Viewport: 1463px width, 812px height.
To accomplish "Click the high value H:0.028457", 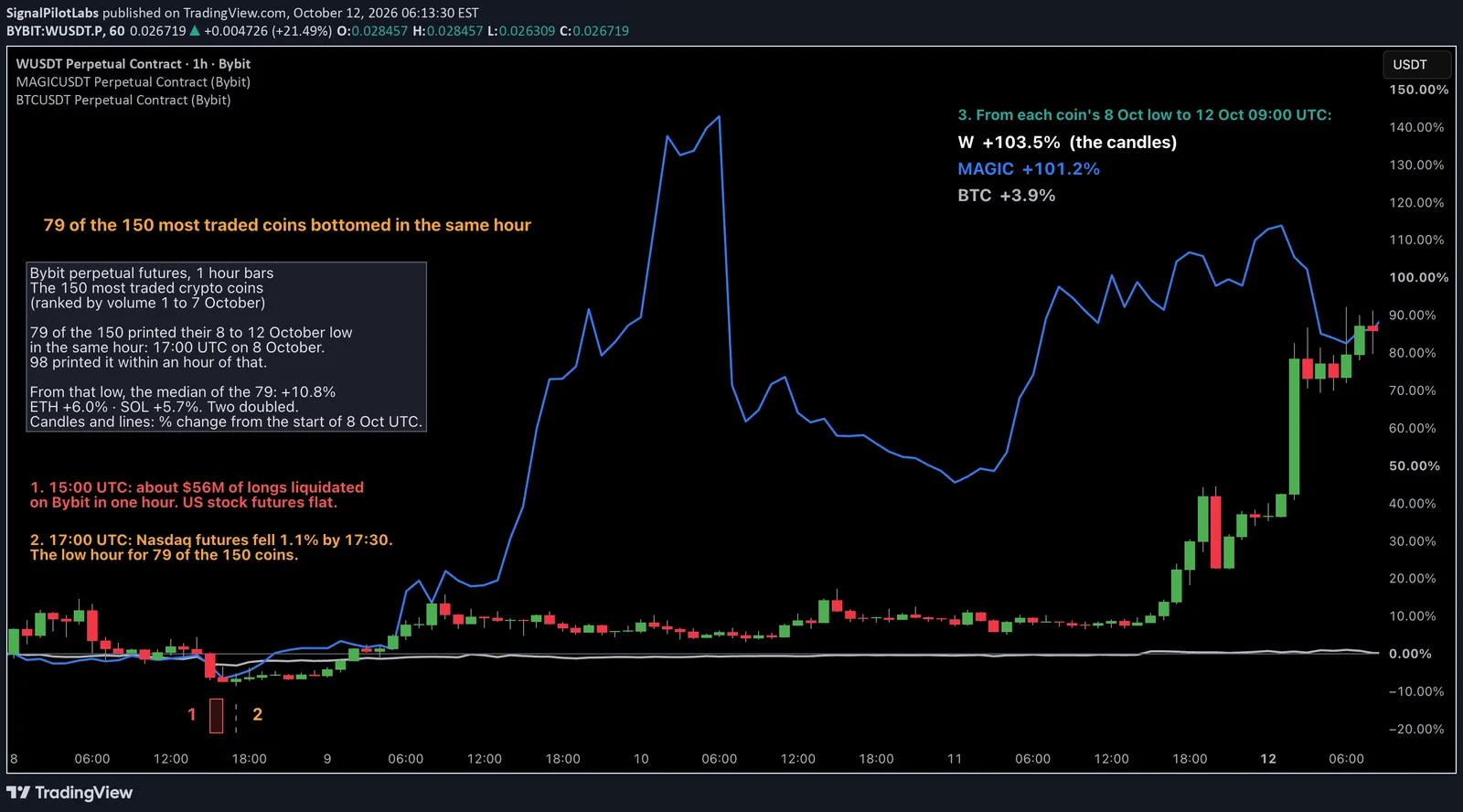I will pyautogui.click(x=448, y=31).
